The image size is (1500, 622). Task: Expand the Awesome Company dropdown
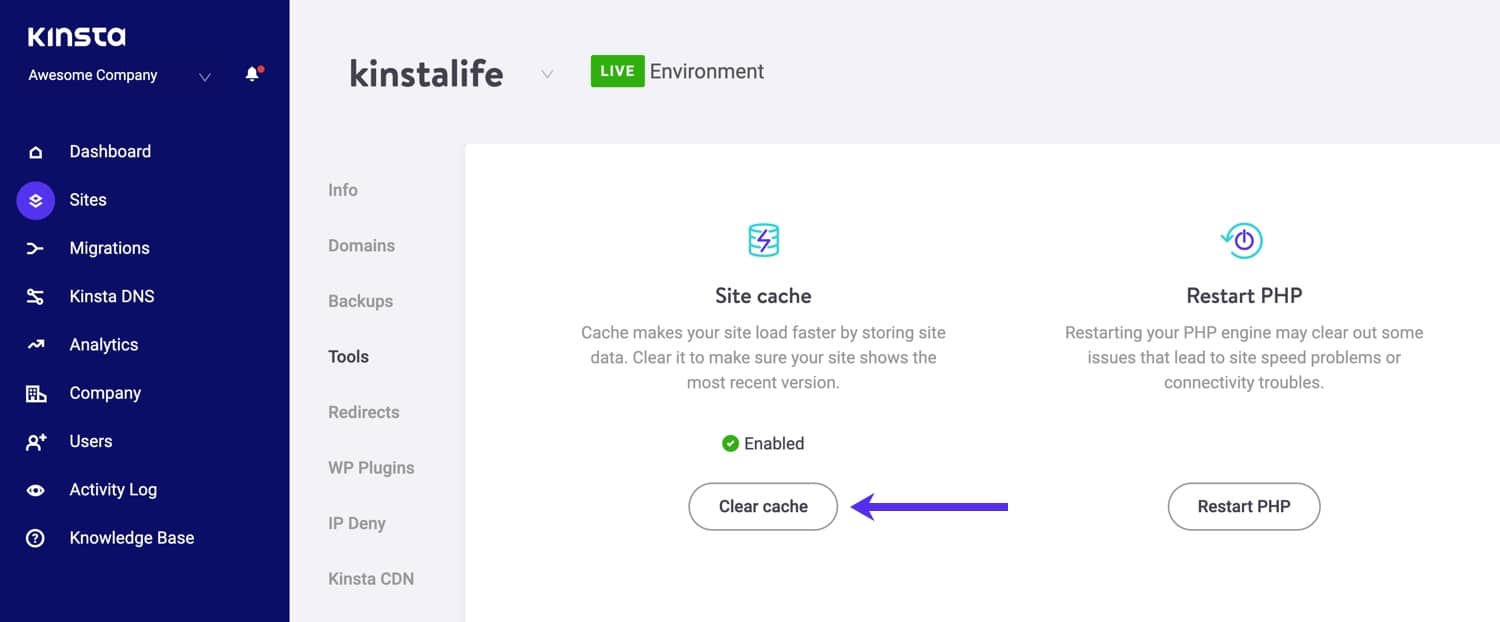tap(204, 76)
